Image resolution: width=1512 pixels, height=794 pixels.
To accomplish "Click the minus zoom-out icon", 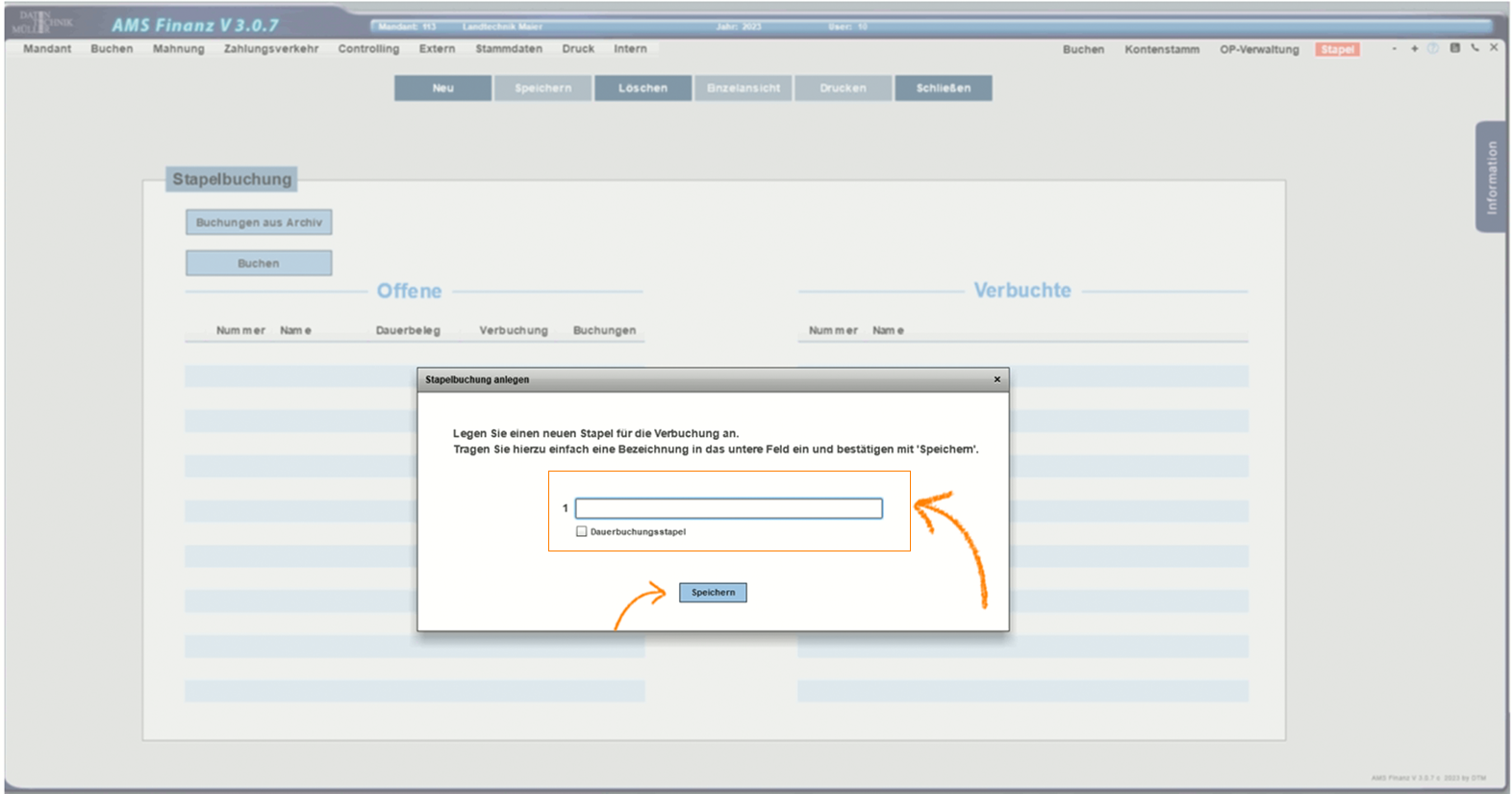I will (1394, 48).
